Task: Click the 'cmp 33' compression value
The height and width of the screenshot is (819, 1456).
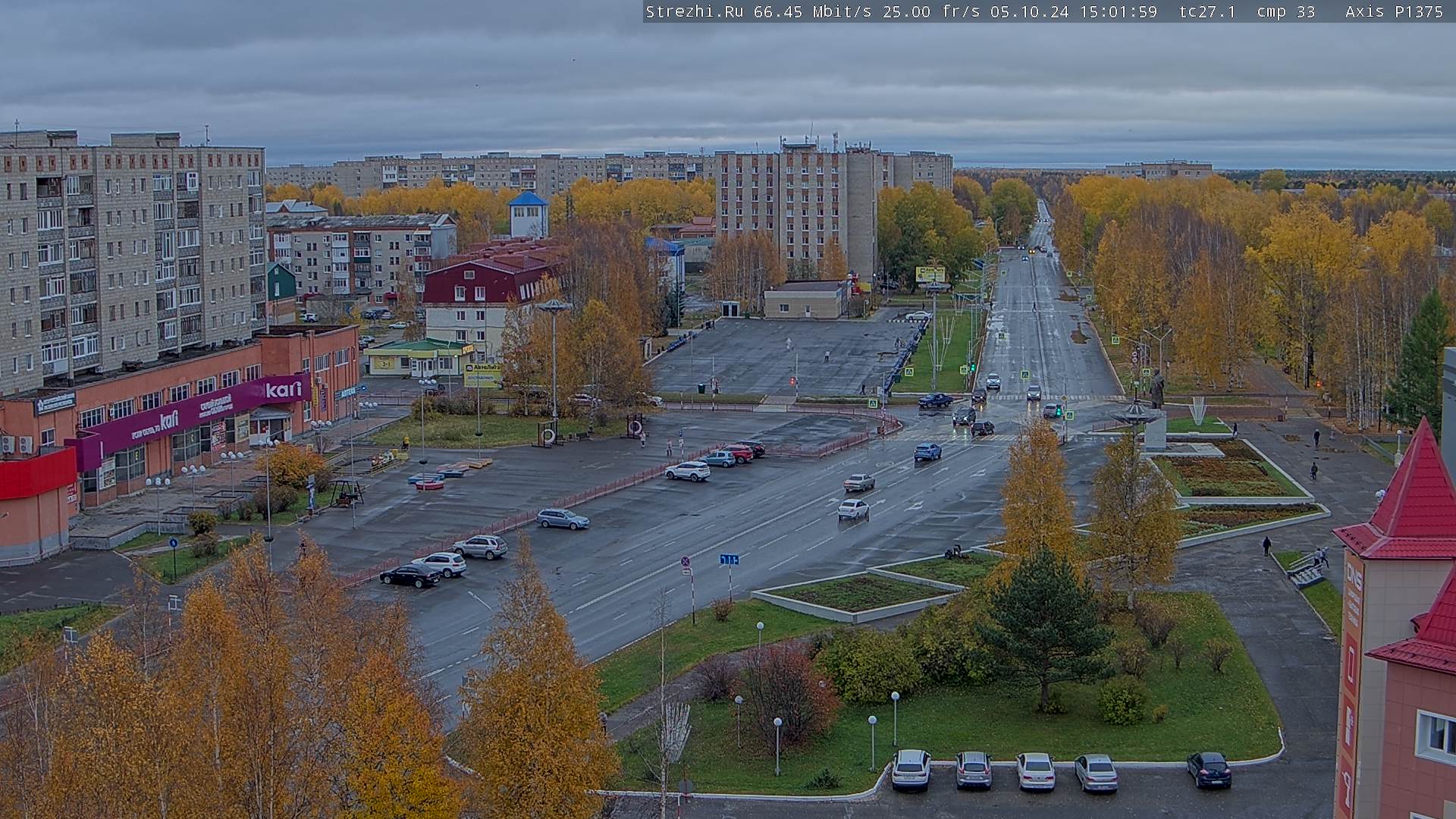Action: tap(1285, 11)
